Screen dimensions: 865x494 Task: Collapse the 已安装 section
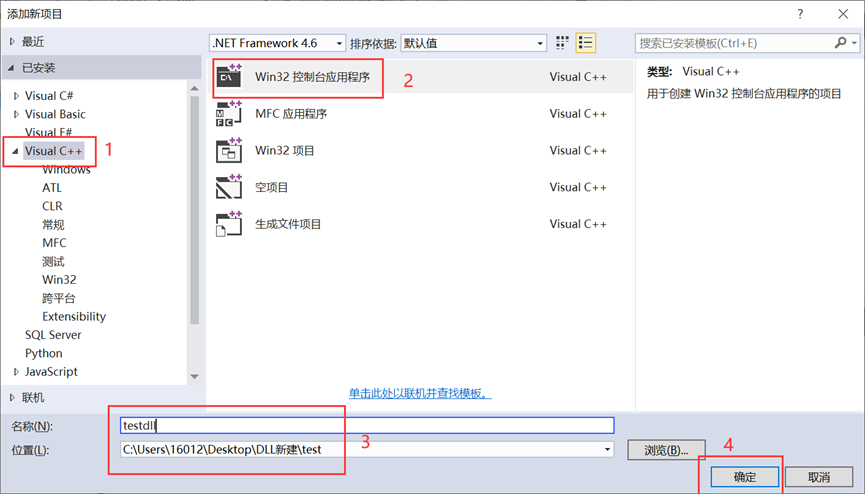(x=11, y=68)
